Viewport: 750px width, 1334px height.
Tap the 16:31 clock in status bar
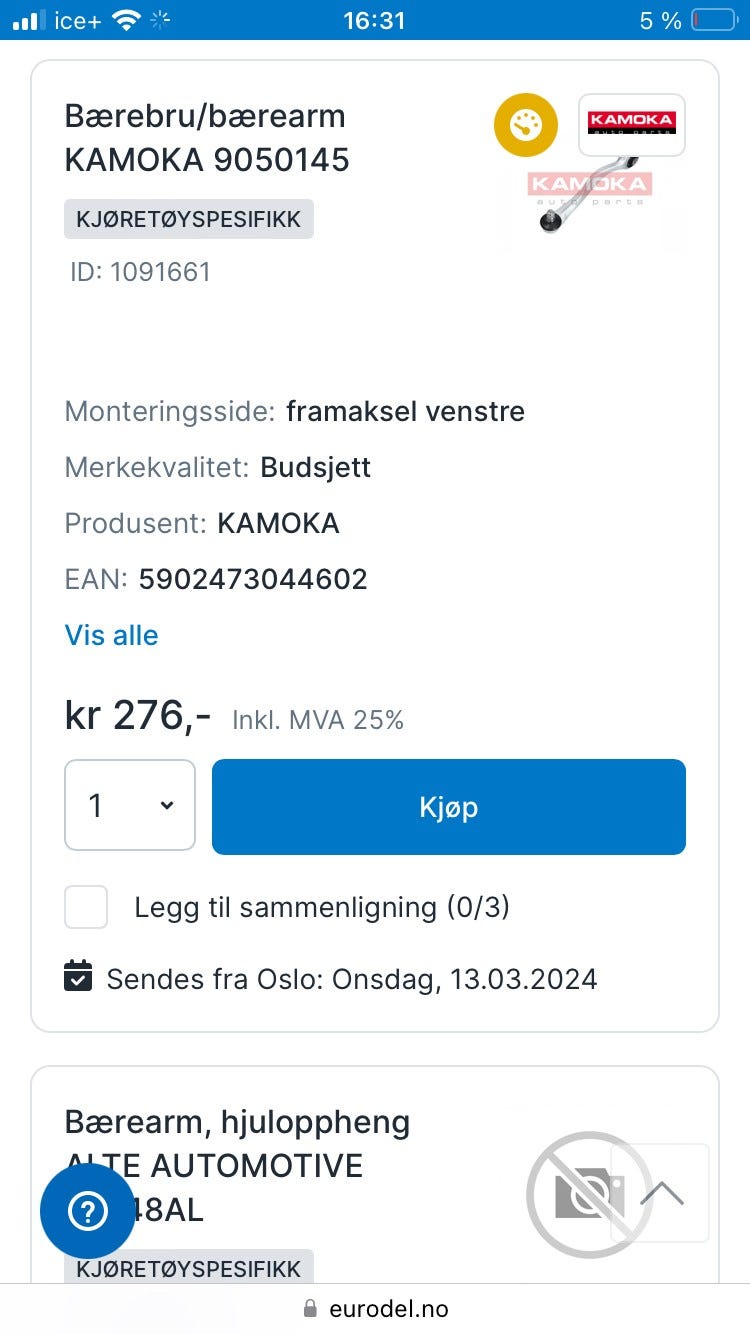(x=374, y=20)
